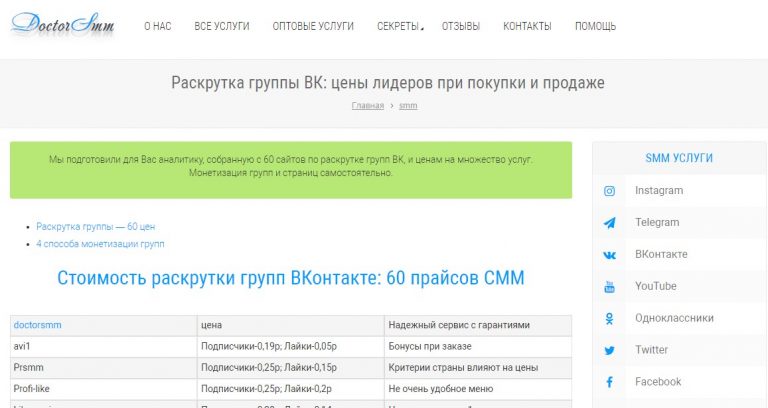Click Критерии страны влияют на цены cell
The image size is (768, 408).
click(478, 367)
